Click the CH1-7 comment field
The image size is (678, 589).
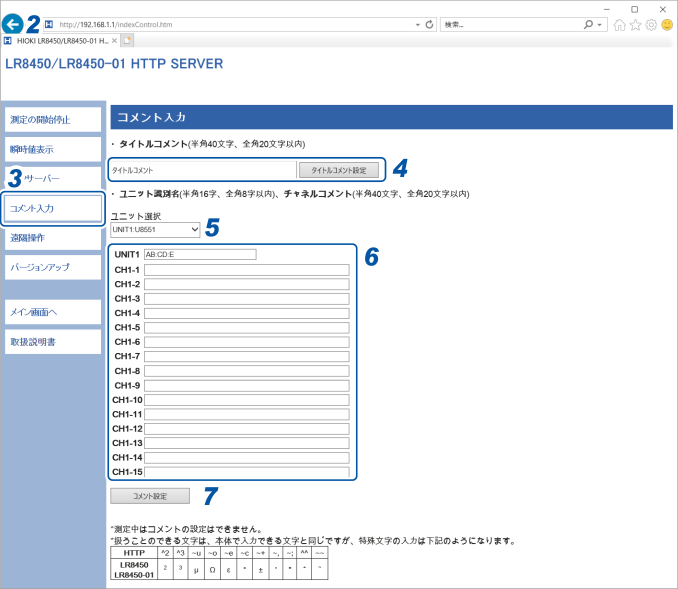pyautogui.click(x=246, y=356)
